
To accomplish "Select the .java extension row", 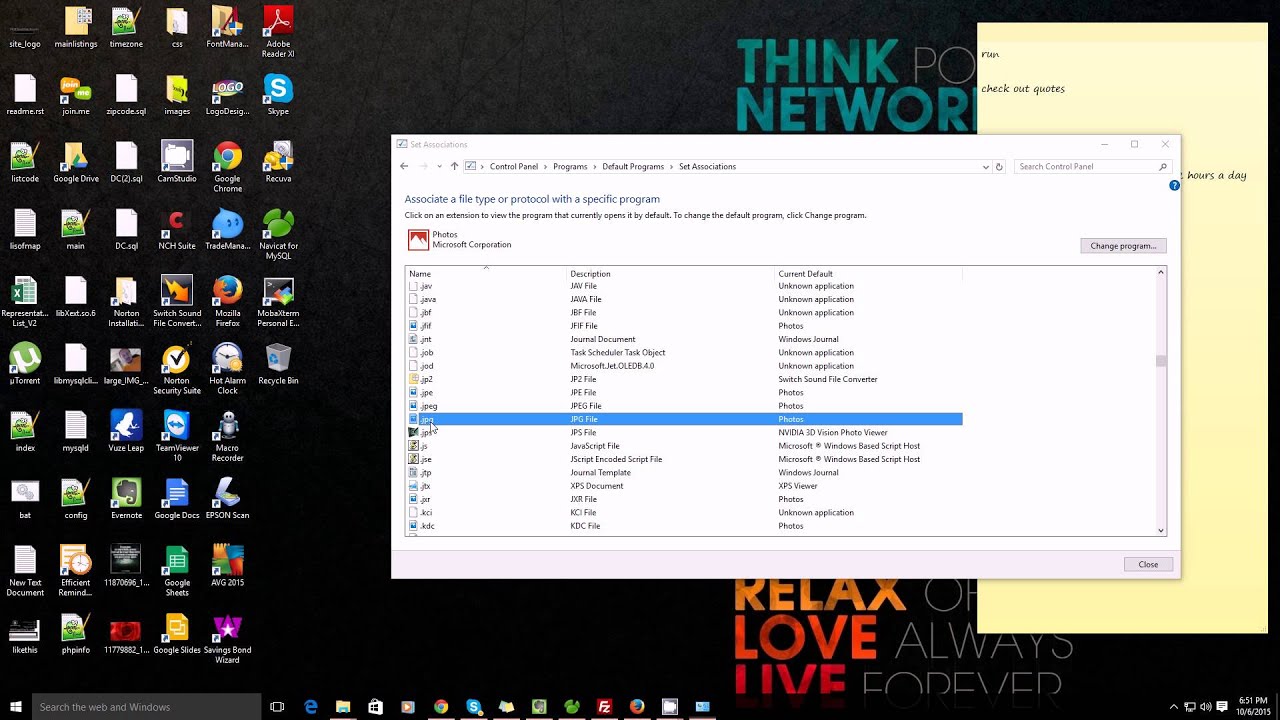I will pyautogui.click(x=684, y=299).
